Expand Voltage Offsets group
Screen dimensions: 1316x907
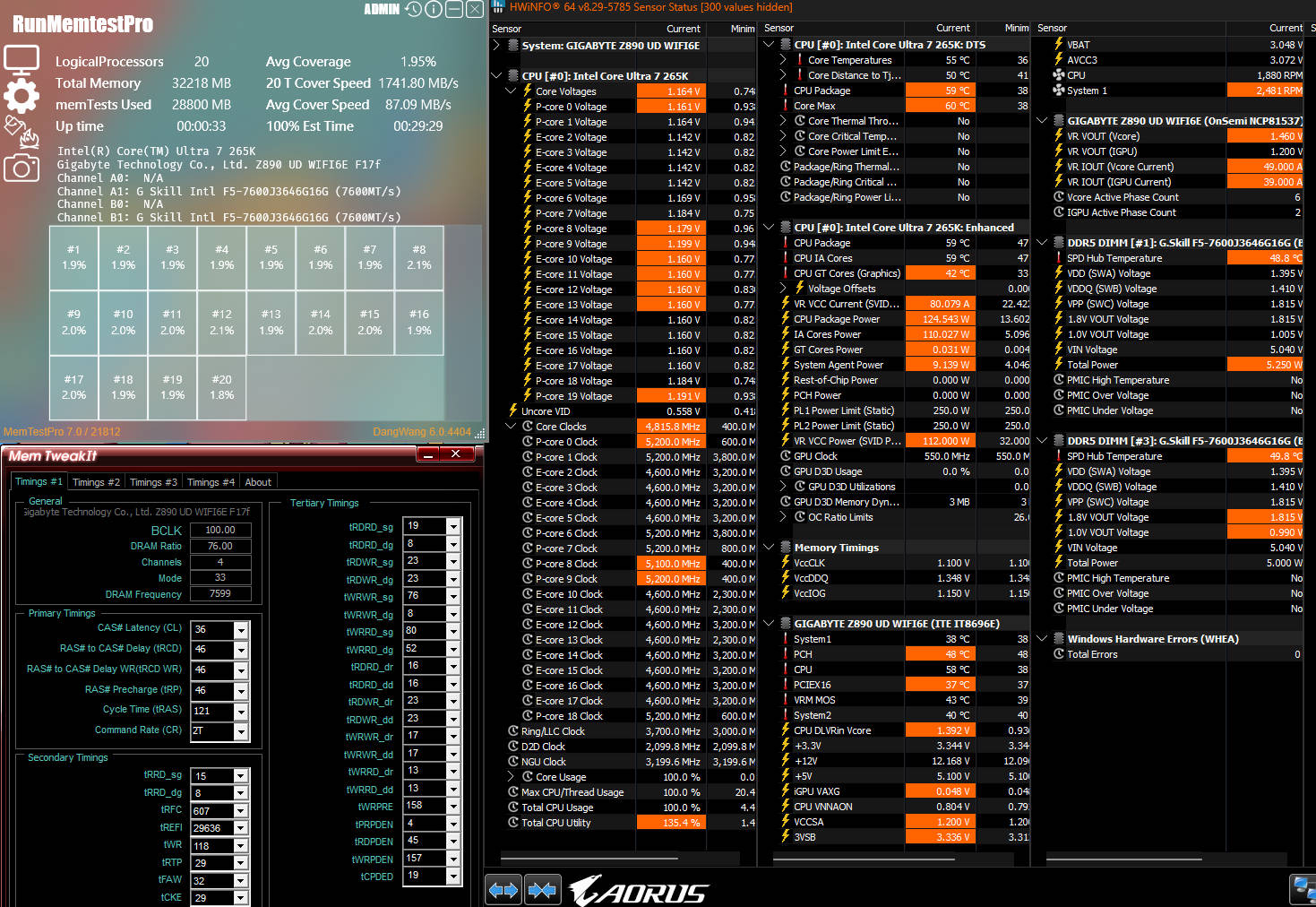[783, 288]
